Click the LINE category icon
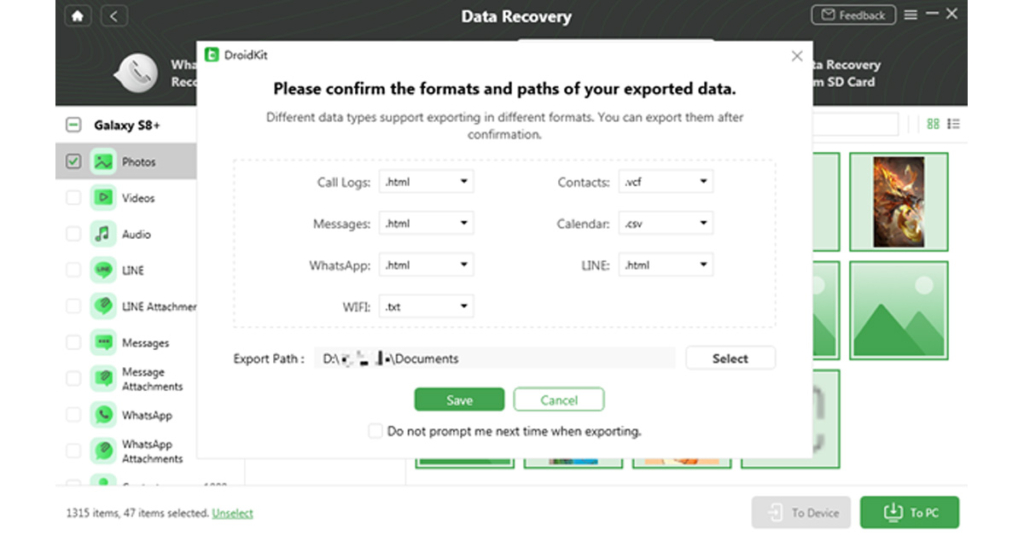Viewport: 1024px width, 536px height. pyautogui.click(x=103, y=270)
